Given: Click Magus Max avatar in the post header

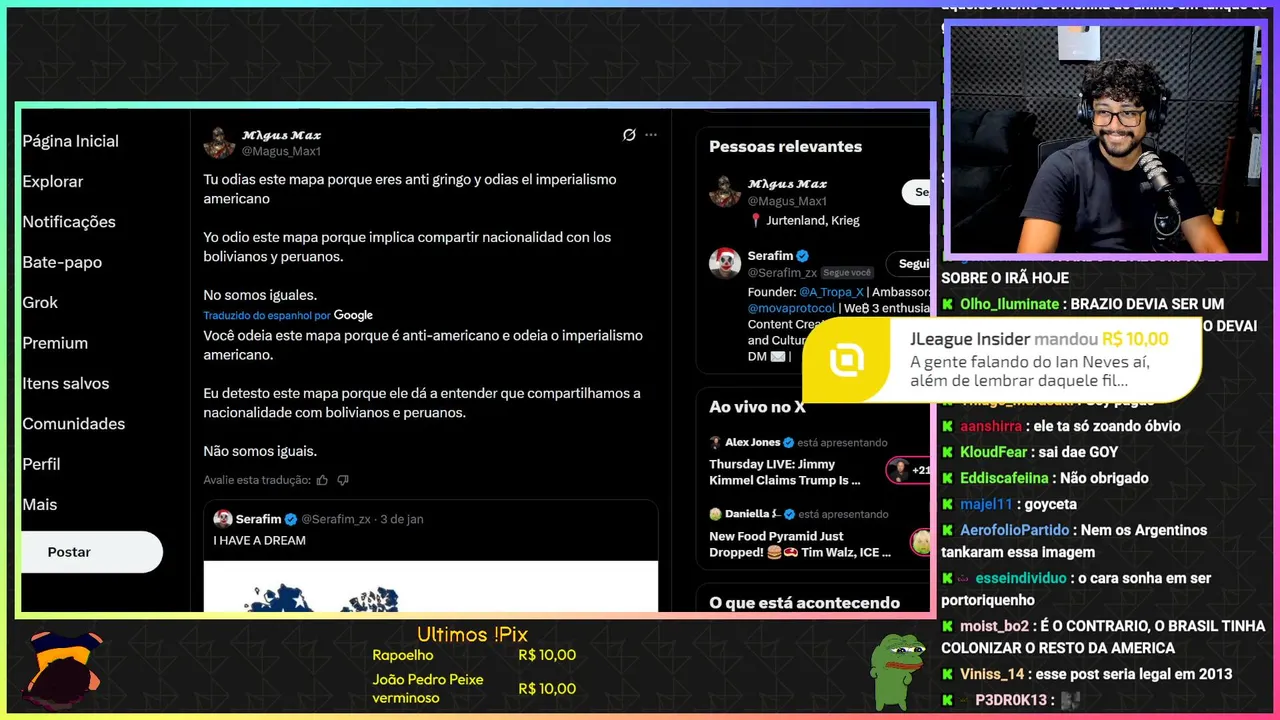Looking at the screenshot, I should (220, 143).
